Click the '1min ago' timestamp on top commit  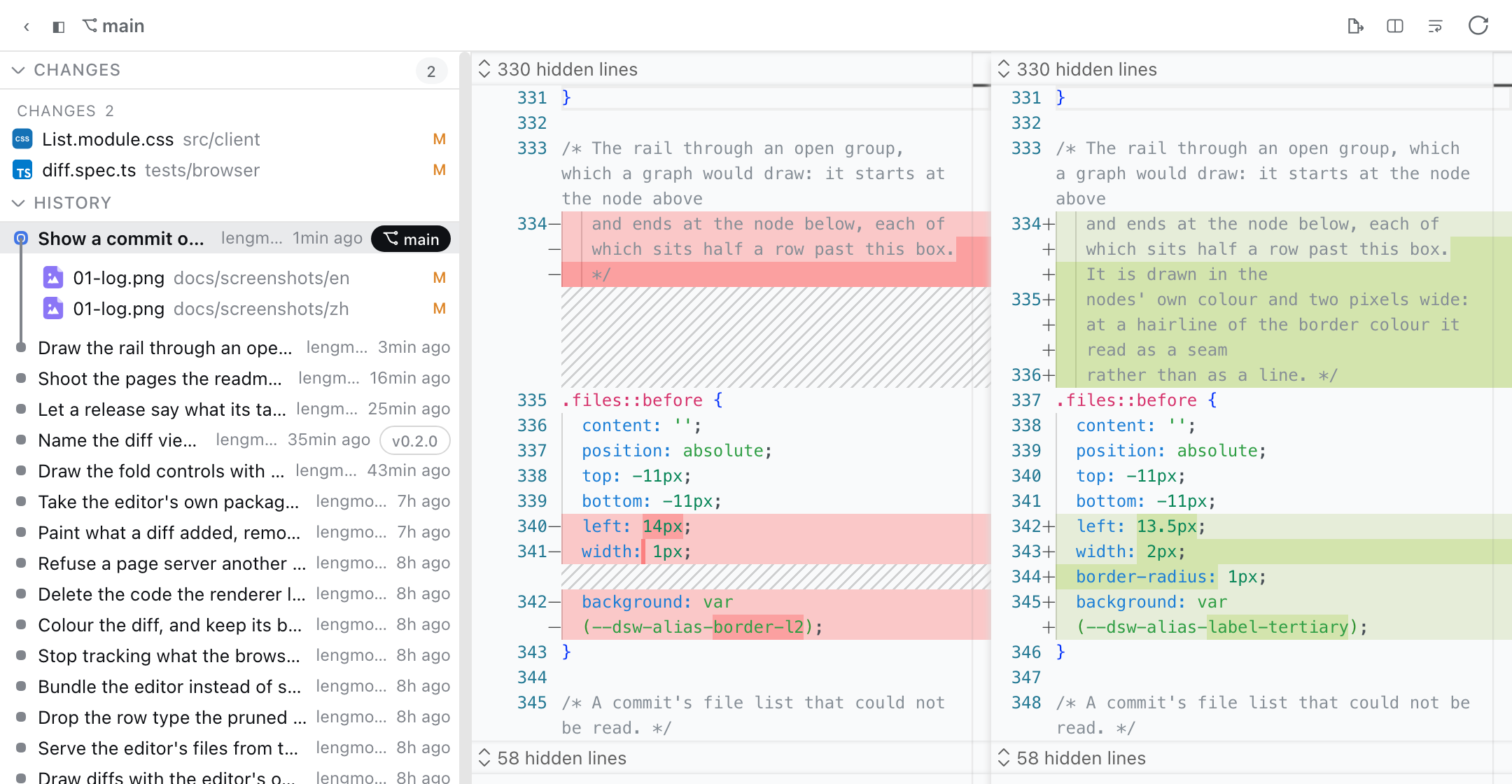click(x=328, y=238)
